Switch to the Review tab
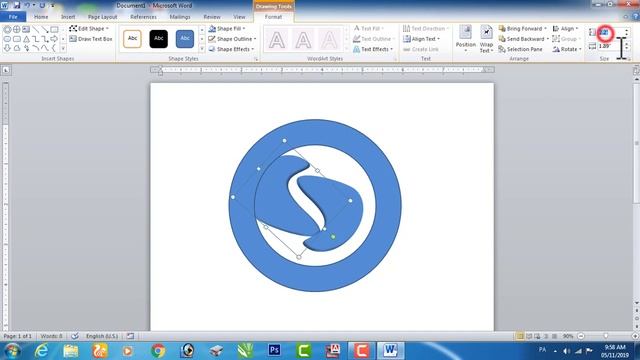Screen dimensions: 640x360 [212, 17]
